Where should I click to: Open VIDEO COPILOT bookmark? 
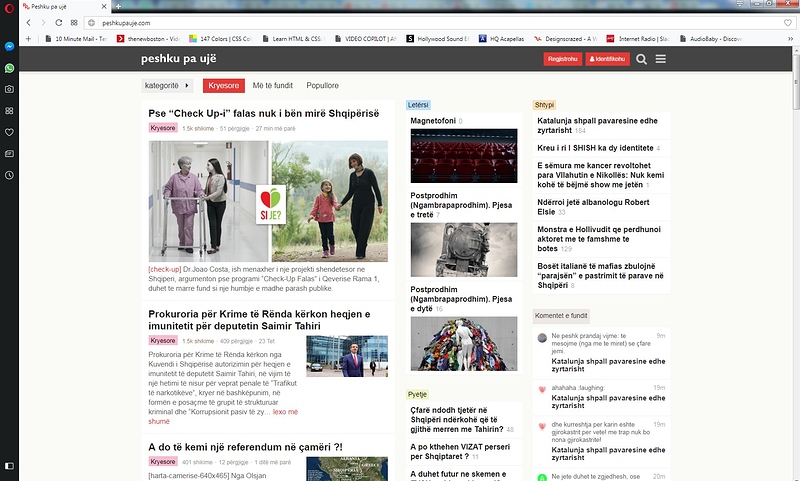(x=365, y=38)
